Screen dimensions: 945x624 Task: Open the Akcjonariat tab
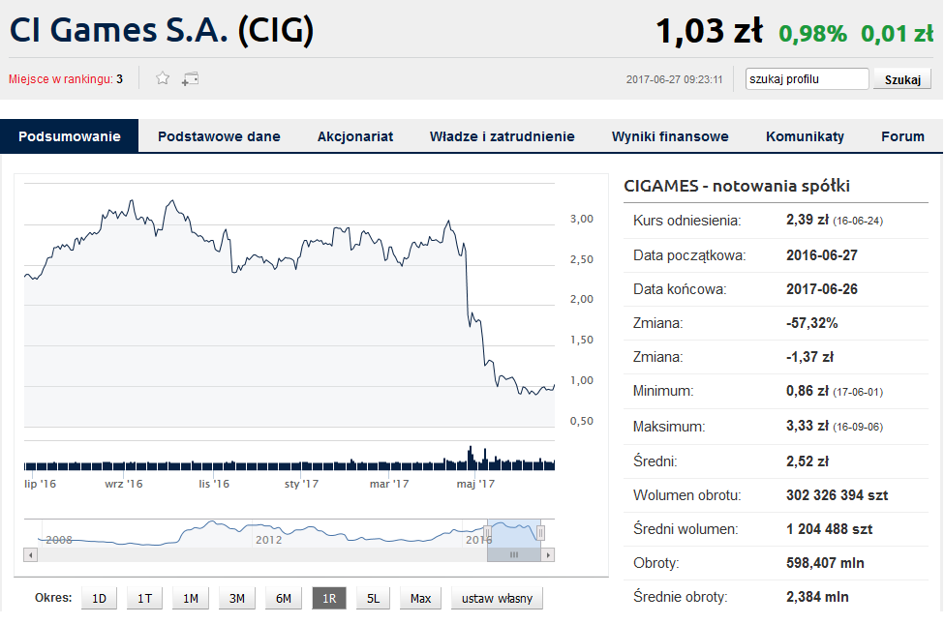point(355,136)
